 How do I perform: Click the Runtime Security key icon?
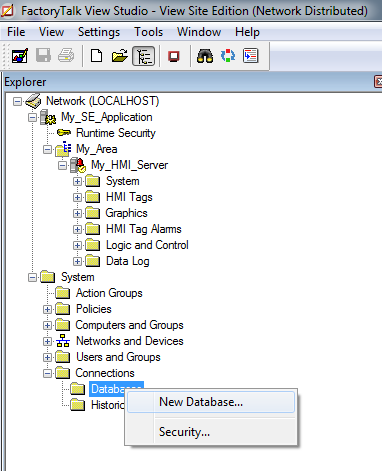click(x=64, y=133)
